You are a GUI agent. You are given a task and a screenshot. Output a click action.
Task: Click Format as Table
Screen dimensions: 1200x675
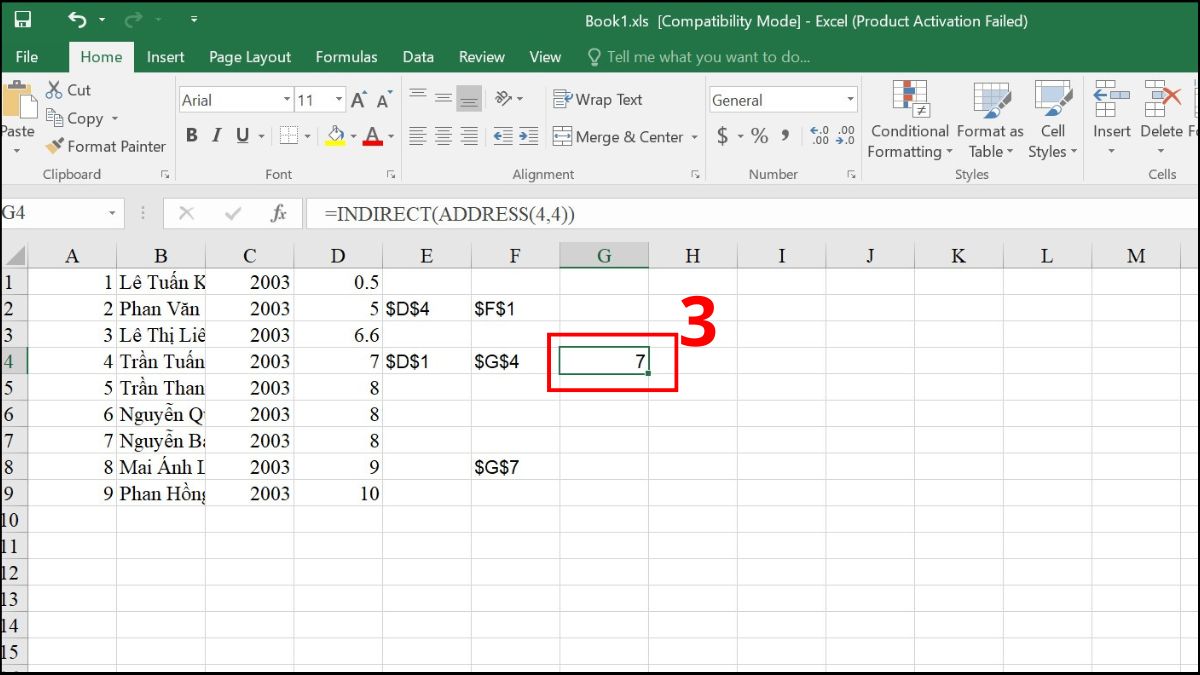tap(990, 120)
